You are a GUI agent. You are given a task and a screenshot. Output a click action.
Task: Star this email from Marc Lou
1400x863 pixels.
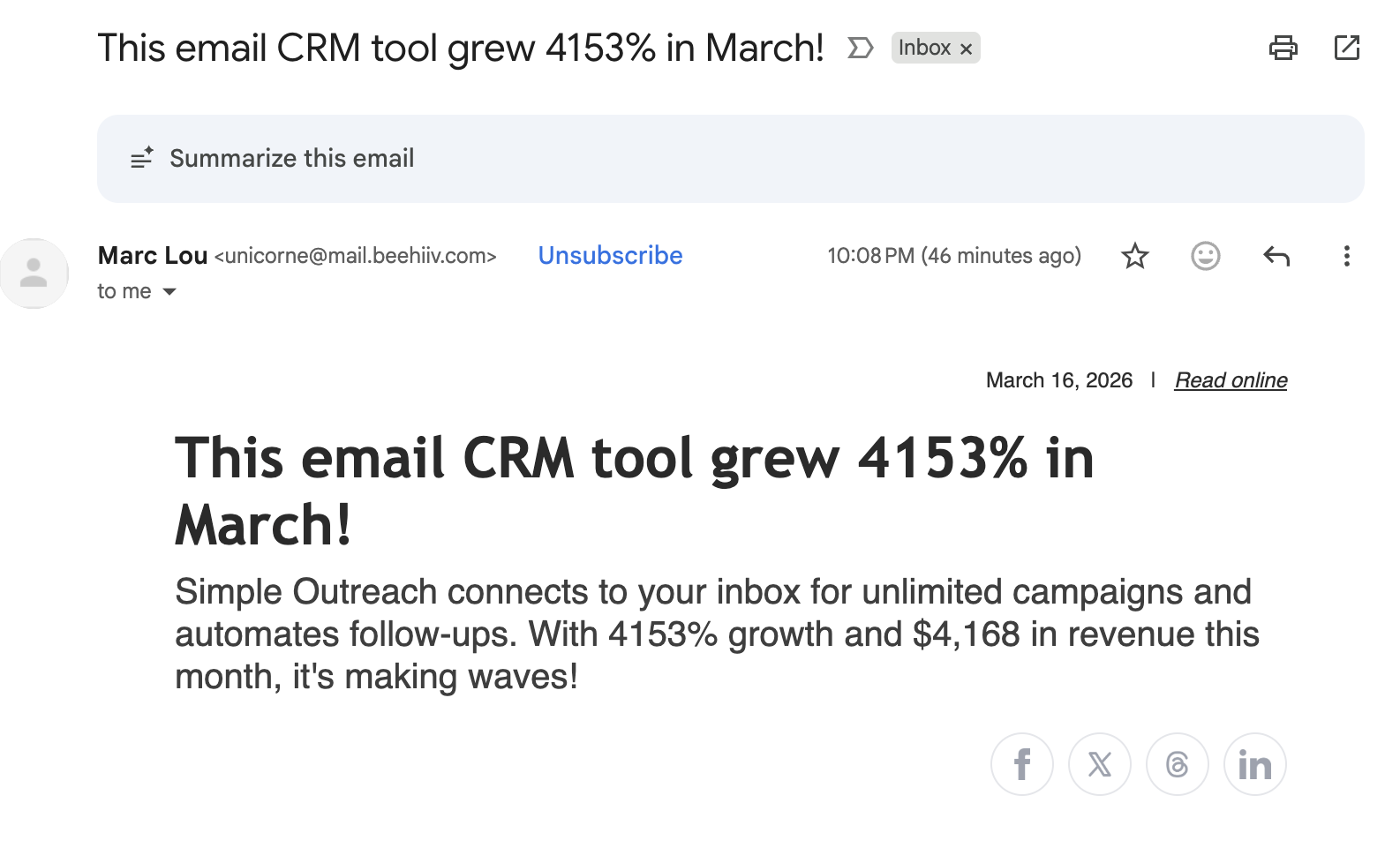(x=1134, y=256)
